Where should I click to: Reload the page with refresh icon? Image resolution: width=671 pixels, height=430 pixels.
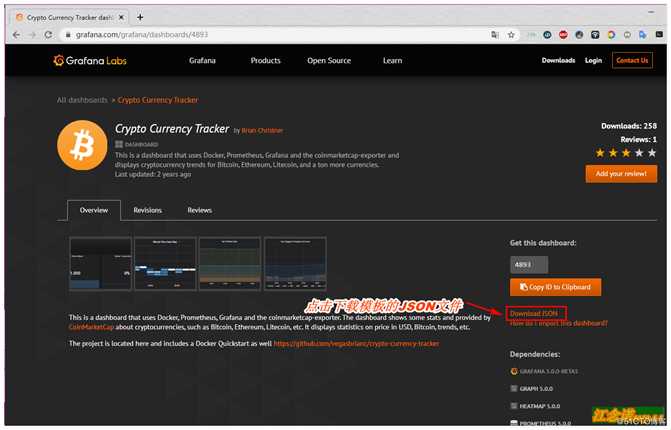48,35
